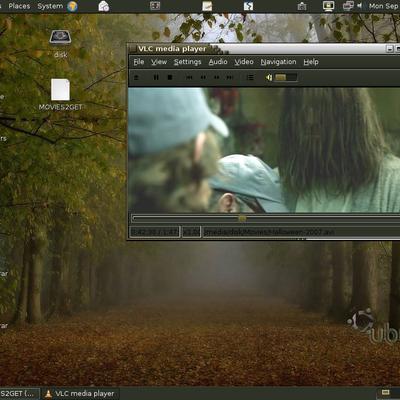Pause the playing video

[x=156, y=77]
